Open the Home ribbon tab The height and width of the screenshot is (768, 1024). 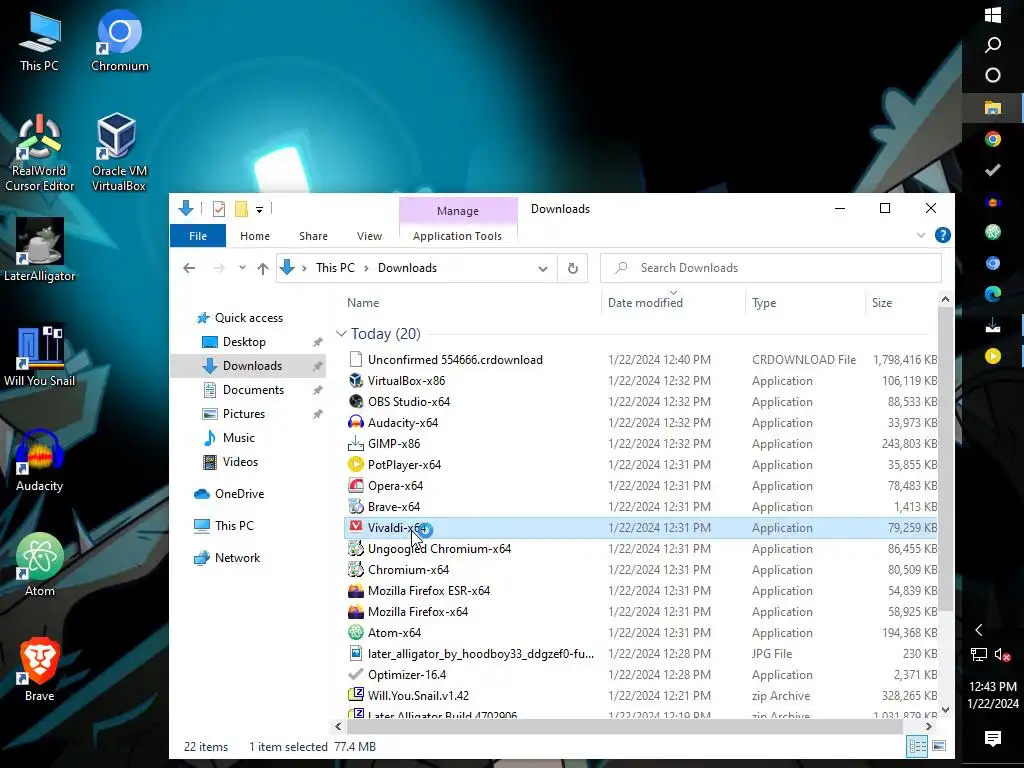tap(255, 236)
